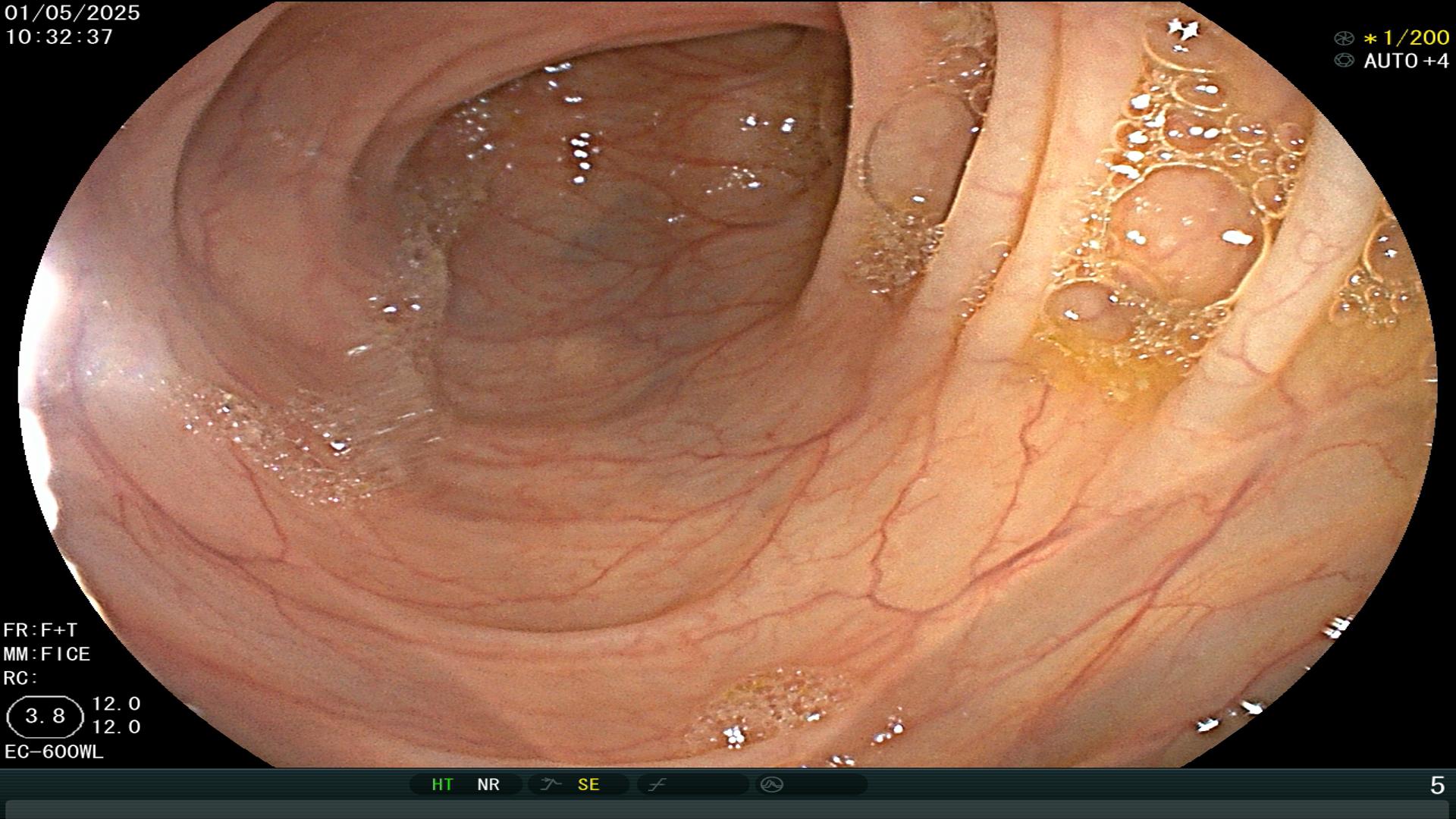Click the shutter value *1/200
The height and width of the screenshot is (819, 1456).
pos(1407,38)
